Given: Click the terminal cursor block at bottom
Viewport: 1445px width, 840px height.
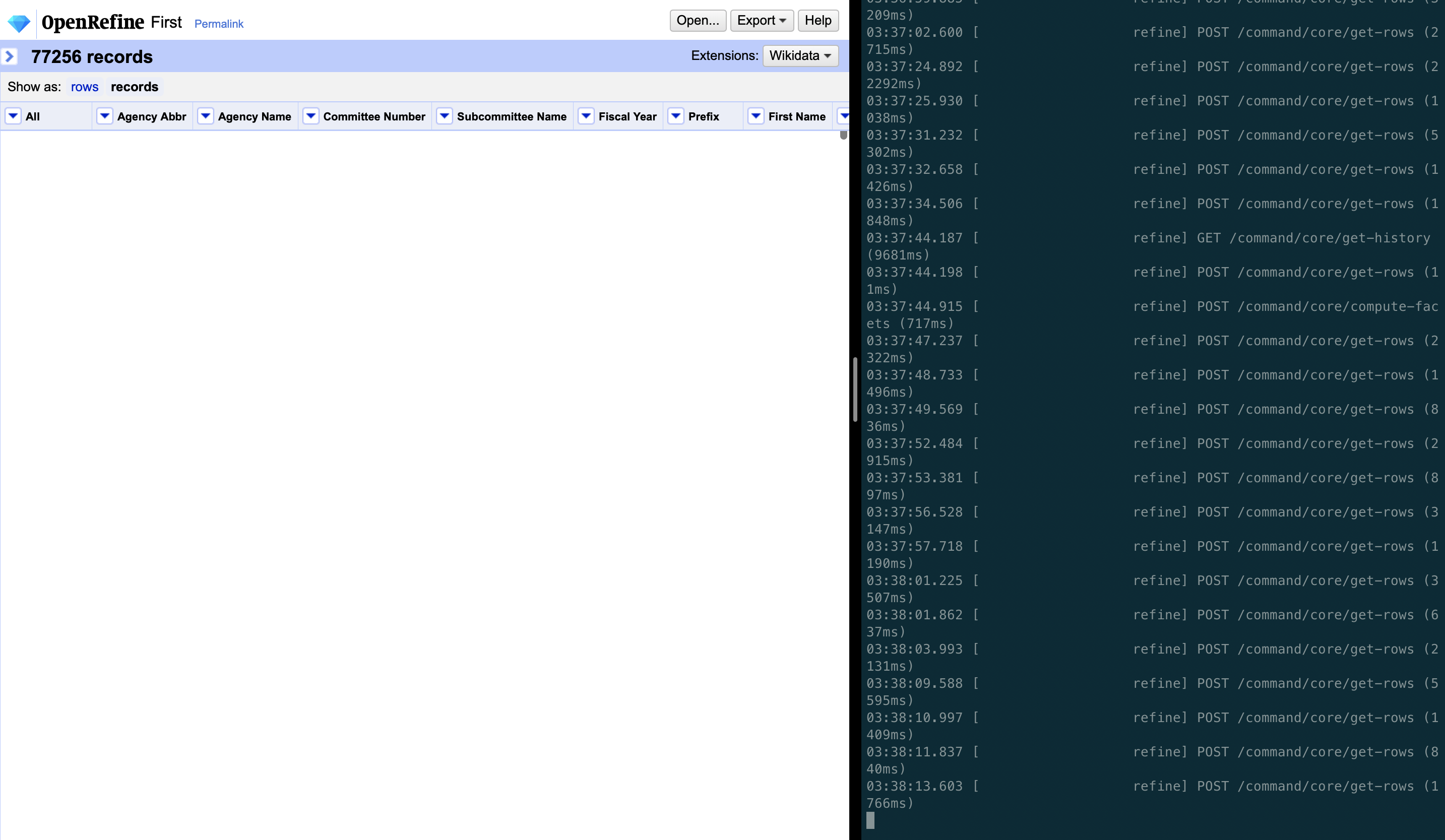Looking at the screenshot, I should [x=870, y=820].
